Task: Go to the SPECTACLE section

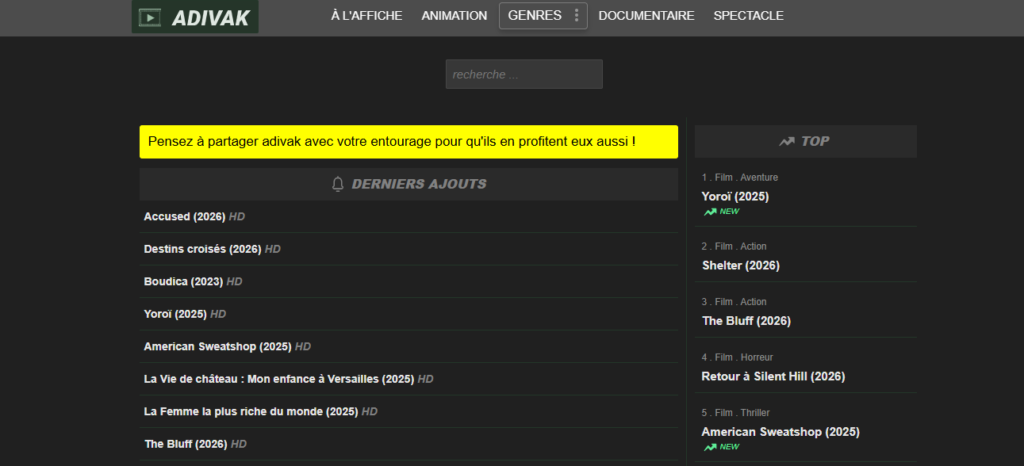Action: pos(748,16)
